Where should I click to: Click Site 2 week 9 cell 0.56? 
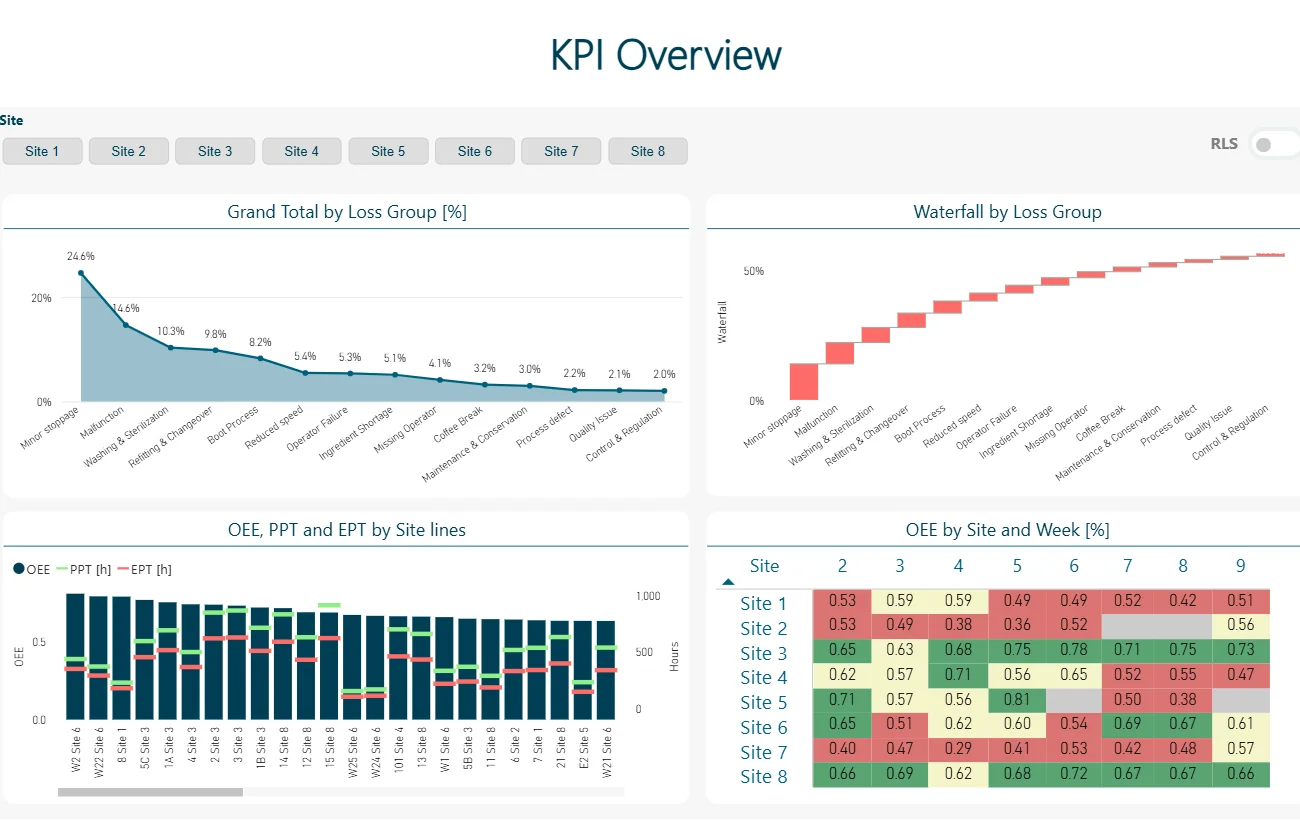tap(1240, 626)
